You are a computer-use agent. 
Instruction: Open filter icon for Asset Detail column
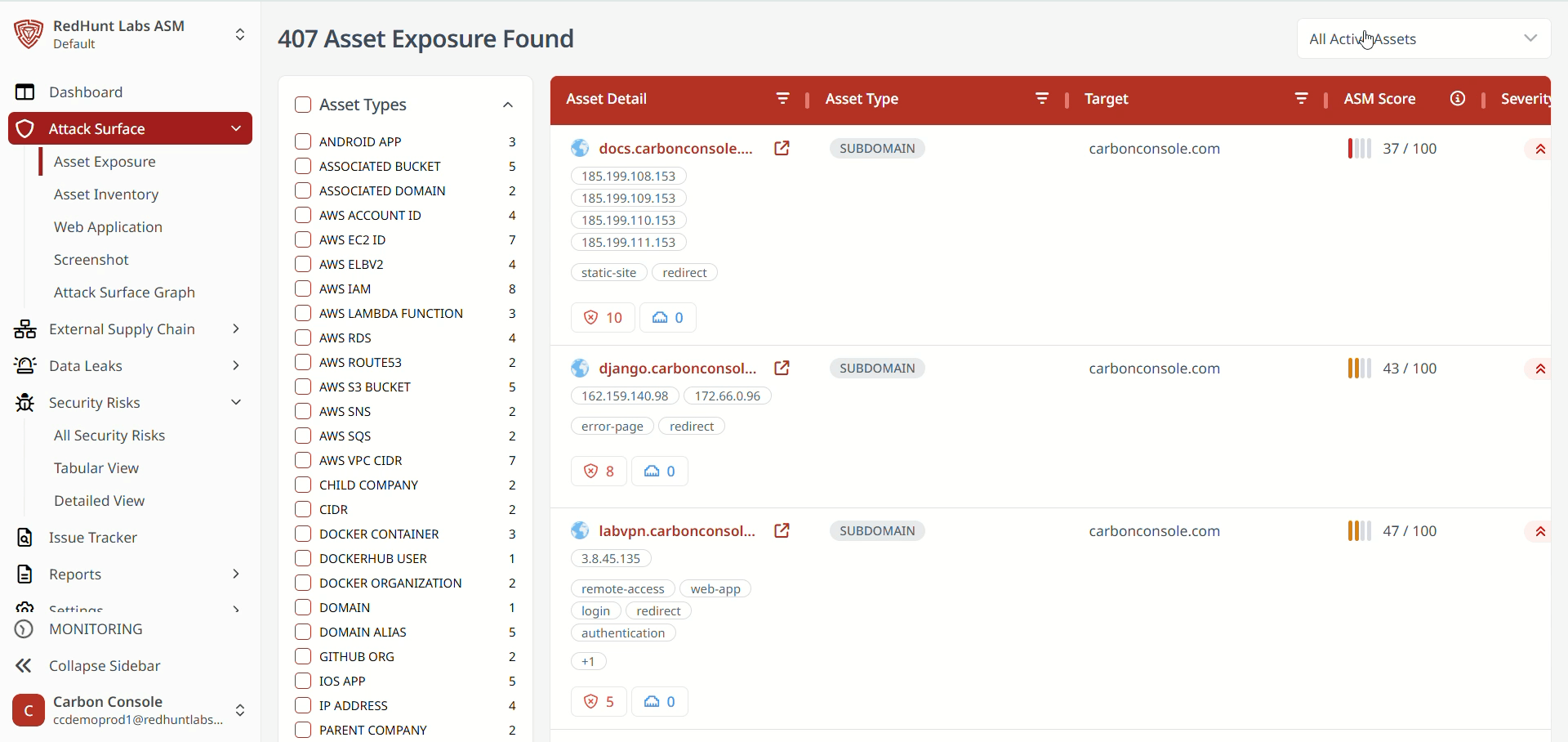click(782, 99)
